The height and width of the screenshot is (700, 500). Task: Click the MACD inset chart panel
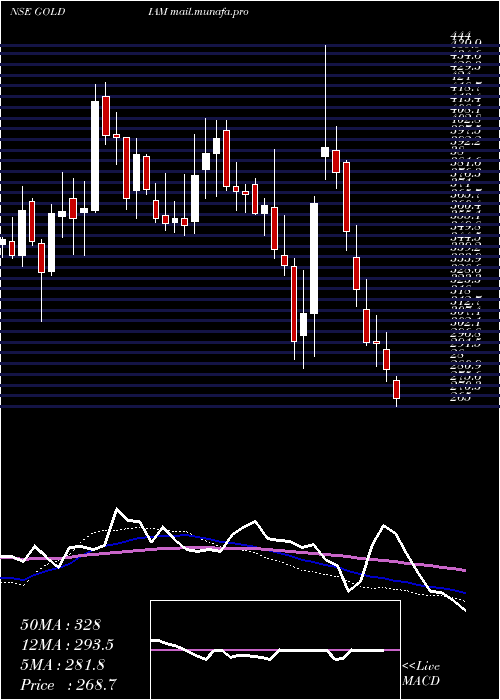[275, 650]
